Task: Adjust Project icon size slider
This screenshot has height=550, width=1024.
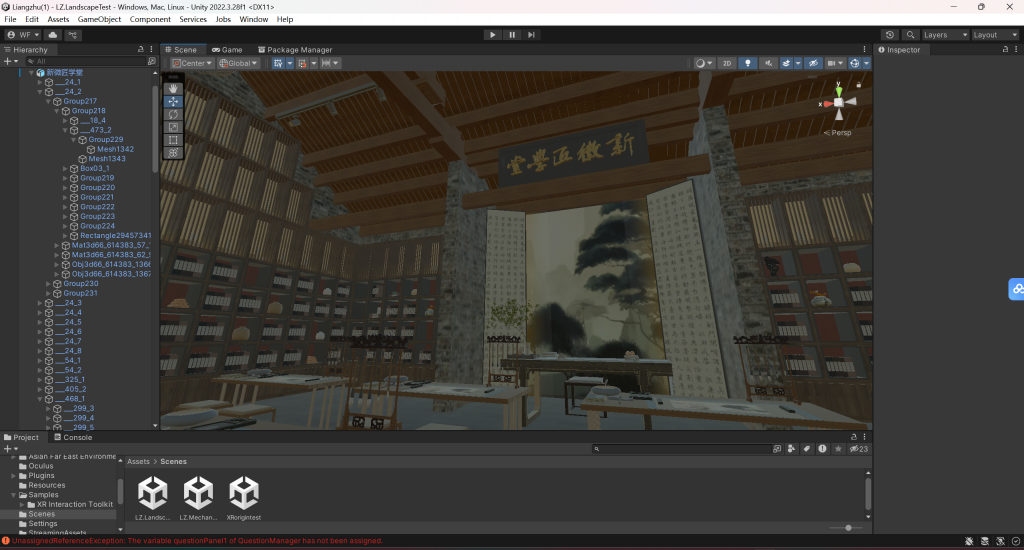Action: 848,528
